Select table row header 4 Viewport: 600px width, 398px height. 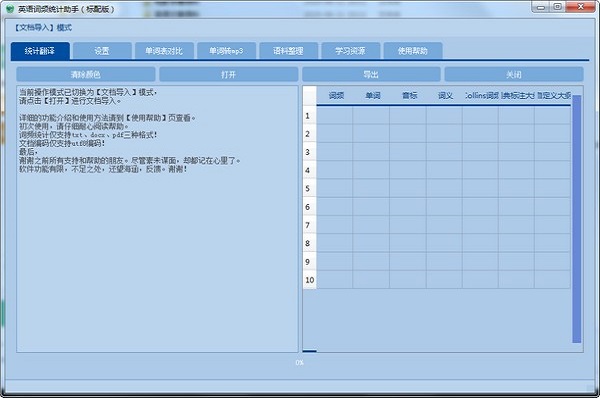(310, 170)
